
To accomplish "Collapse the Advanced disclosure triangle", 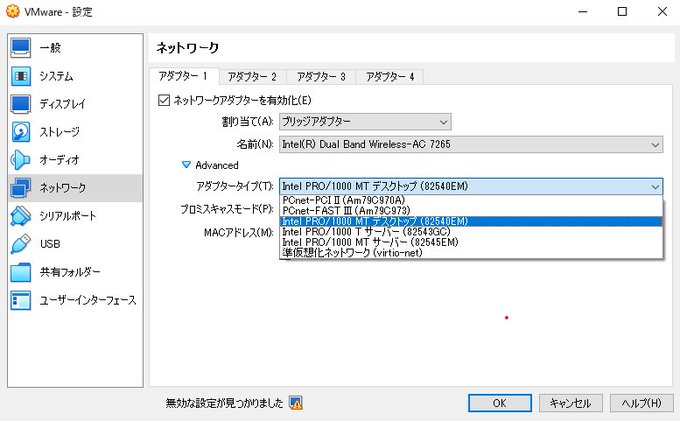I will 186,165.
